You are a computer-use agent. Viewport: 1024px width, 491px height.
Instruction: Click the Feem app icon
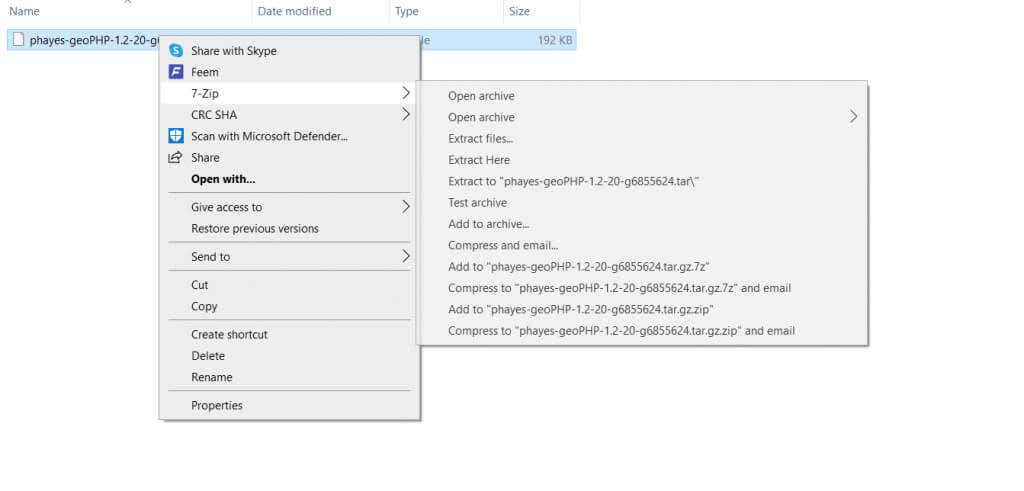pyautogui.click(x=176, y=72)
